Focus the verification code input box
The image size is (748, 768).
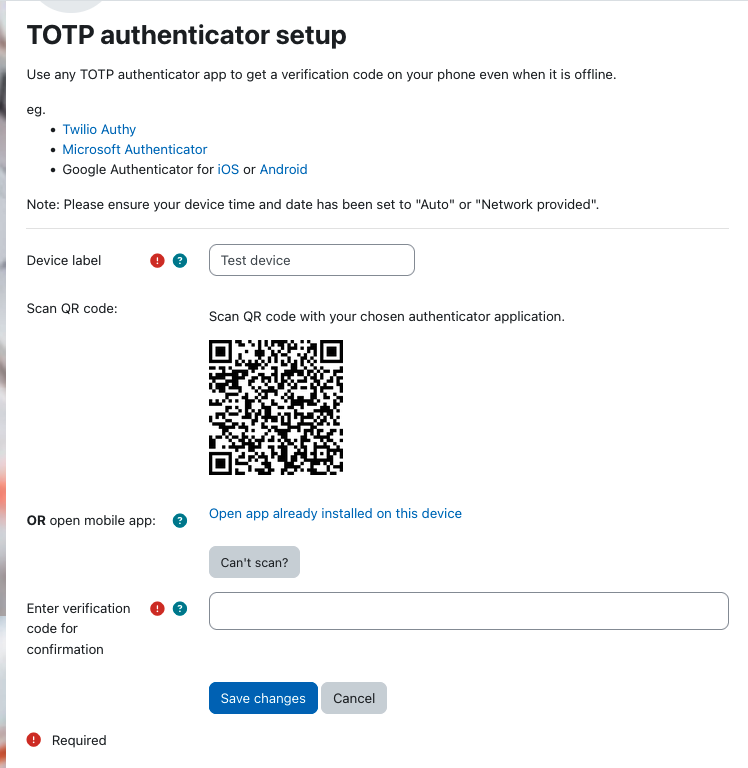(x=469, y=611)
